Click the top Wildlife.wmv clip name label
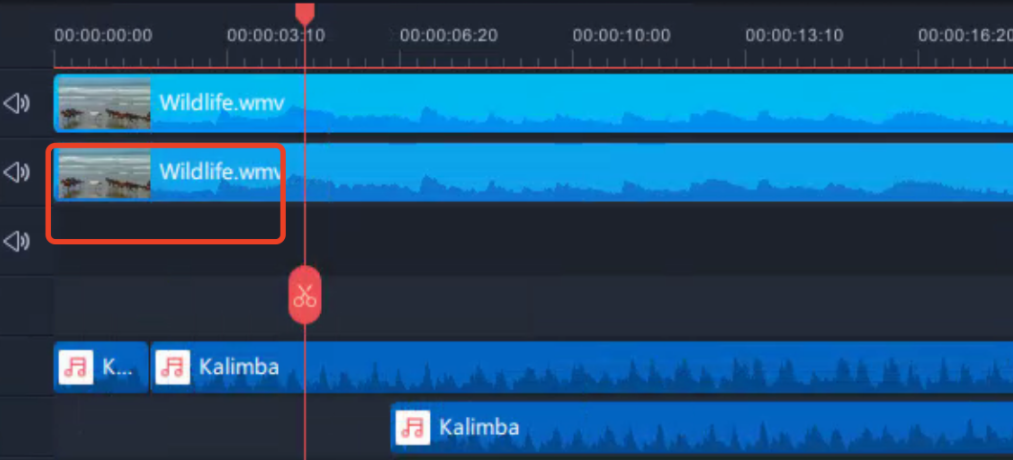This screenshot has height=460, width=1013. point(222,103)
